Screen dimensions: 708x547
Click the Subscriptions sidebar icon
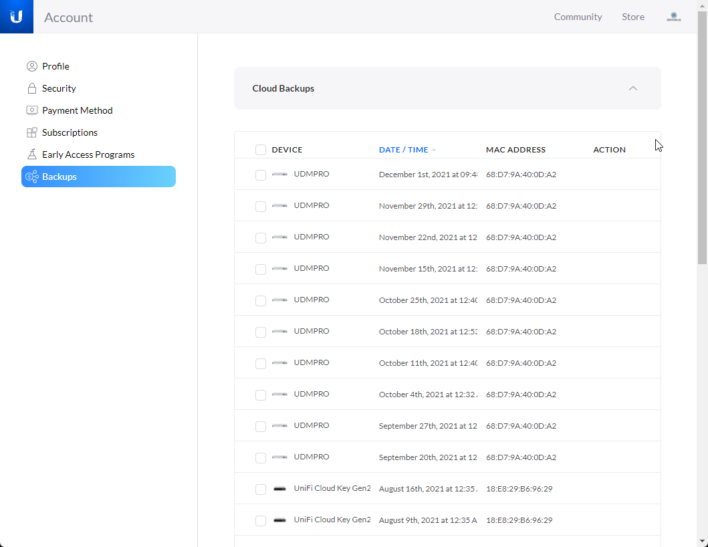(x=32, y=132)
